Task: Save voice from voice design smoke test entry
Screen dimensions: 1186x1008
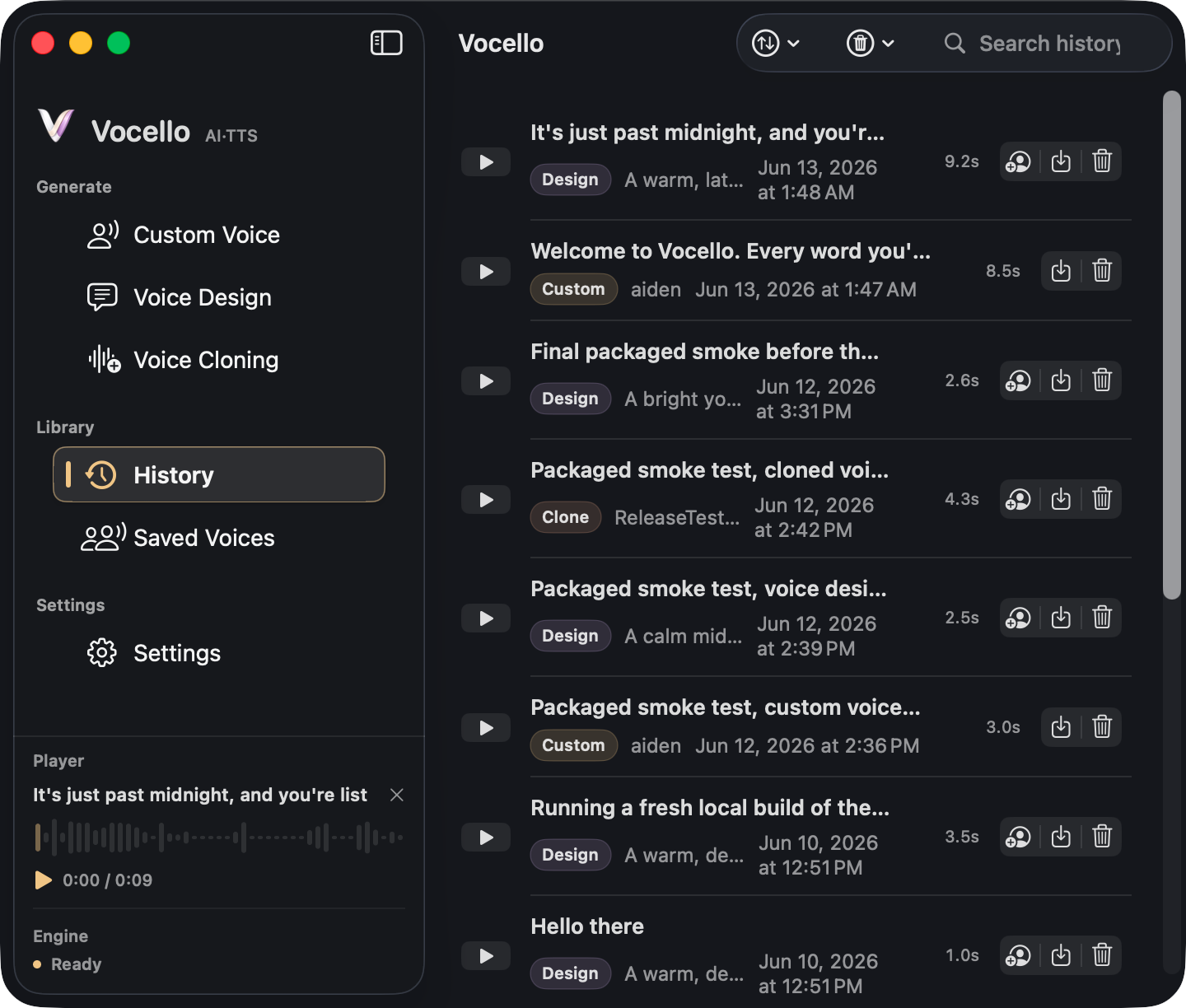Action: (1019, 618)
